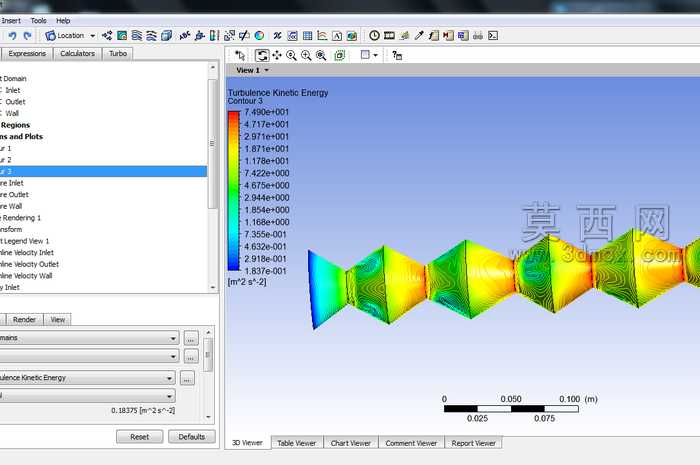Image resolution: width=700 pixels, height=465 pixels.
Task: Activate the Zoom Box tool
Action: point(306,55)
